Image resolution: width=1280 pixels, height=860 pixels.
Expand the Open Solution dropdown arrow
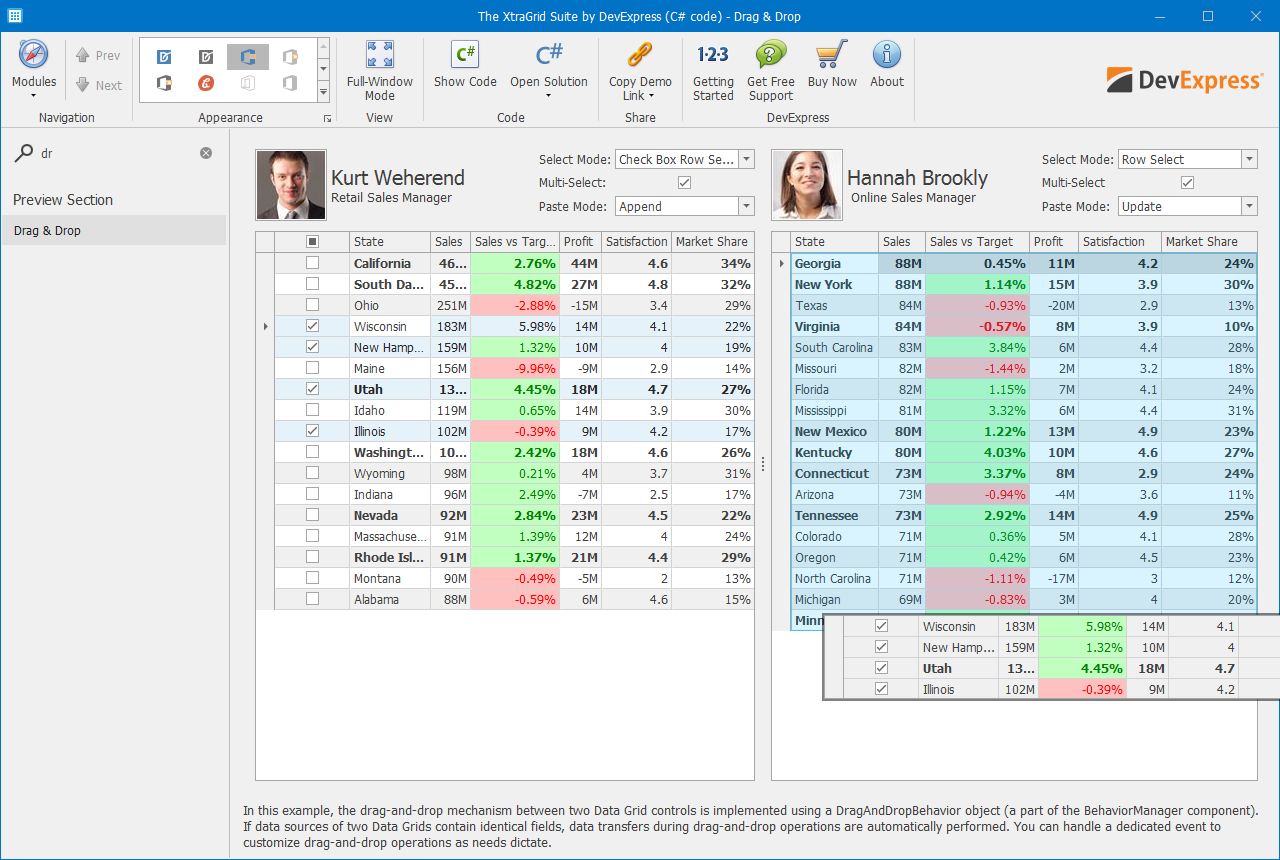point(549,96)
